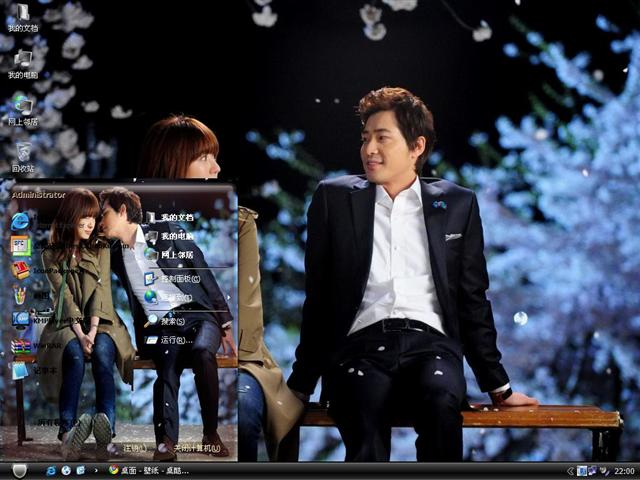Open 搜索(S) in the Start menu
Viewport: 640px width, 480px height.
[x=165, y=321]
